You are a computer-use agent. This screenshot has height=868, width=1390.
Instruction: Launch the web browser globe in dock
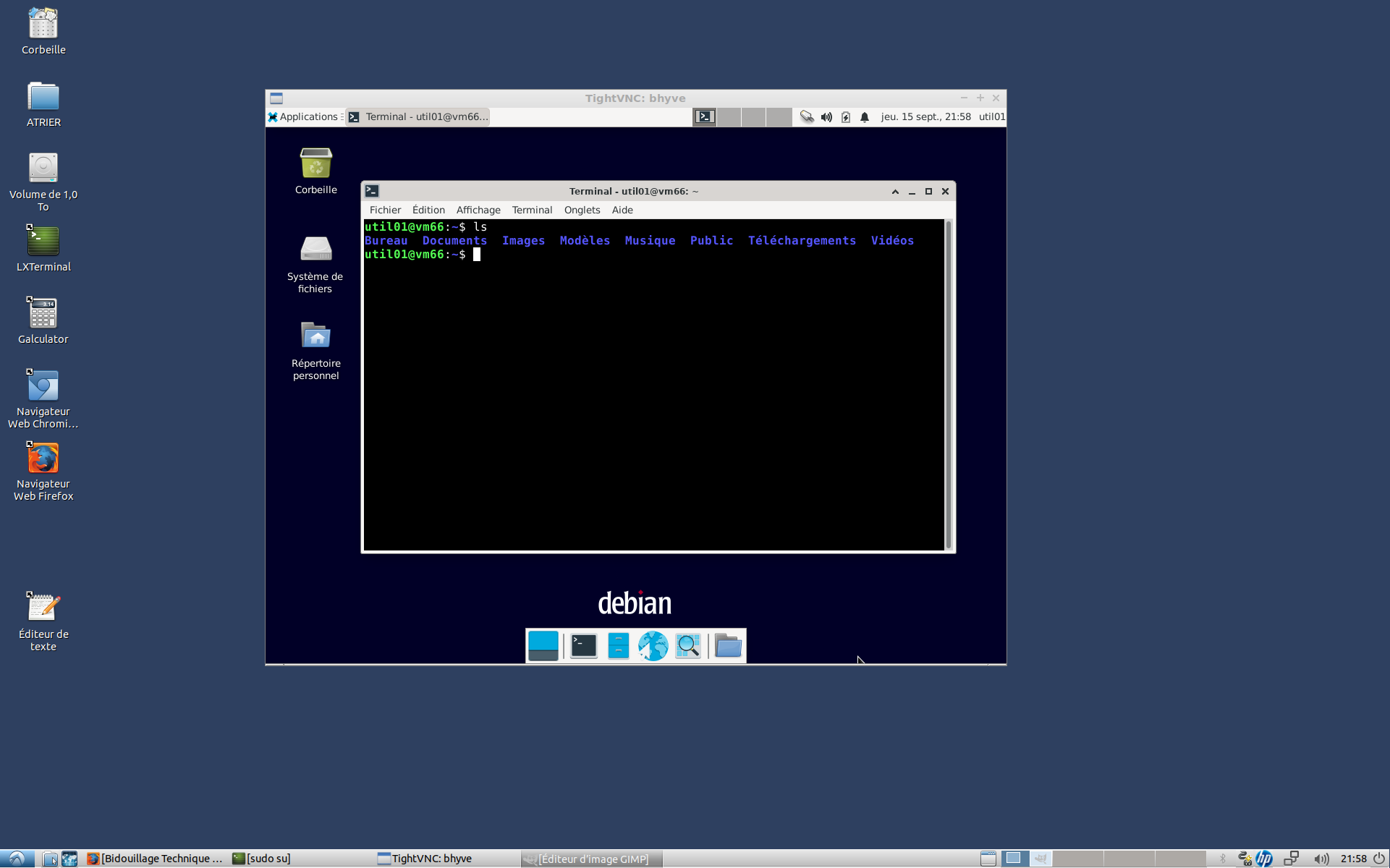(653, 646)
